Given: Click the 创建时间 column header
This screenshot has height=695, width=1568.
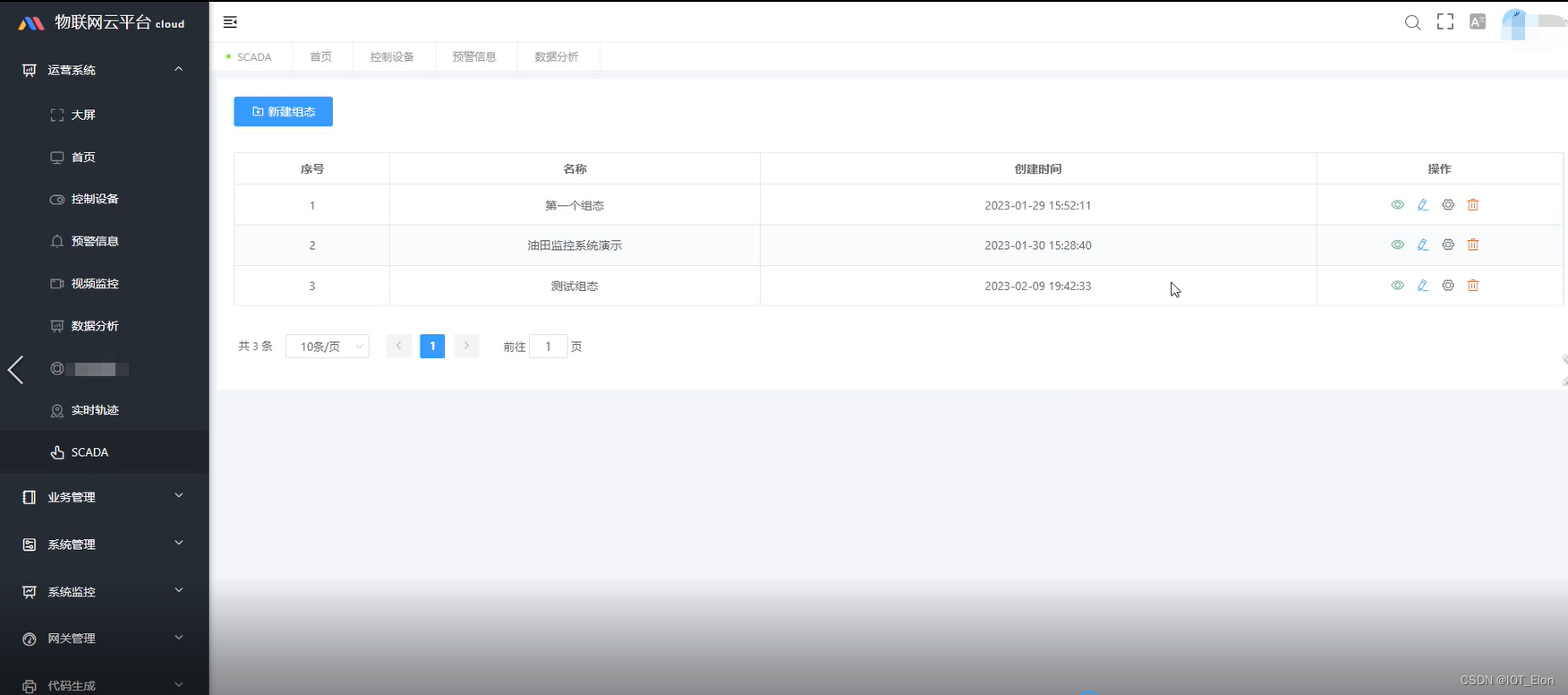Looking at the screenshot, I should [x=1038, y=169].
